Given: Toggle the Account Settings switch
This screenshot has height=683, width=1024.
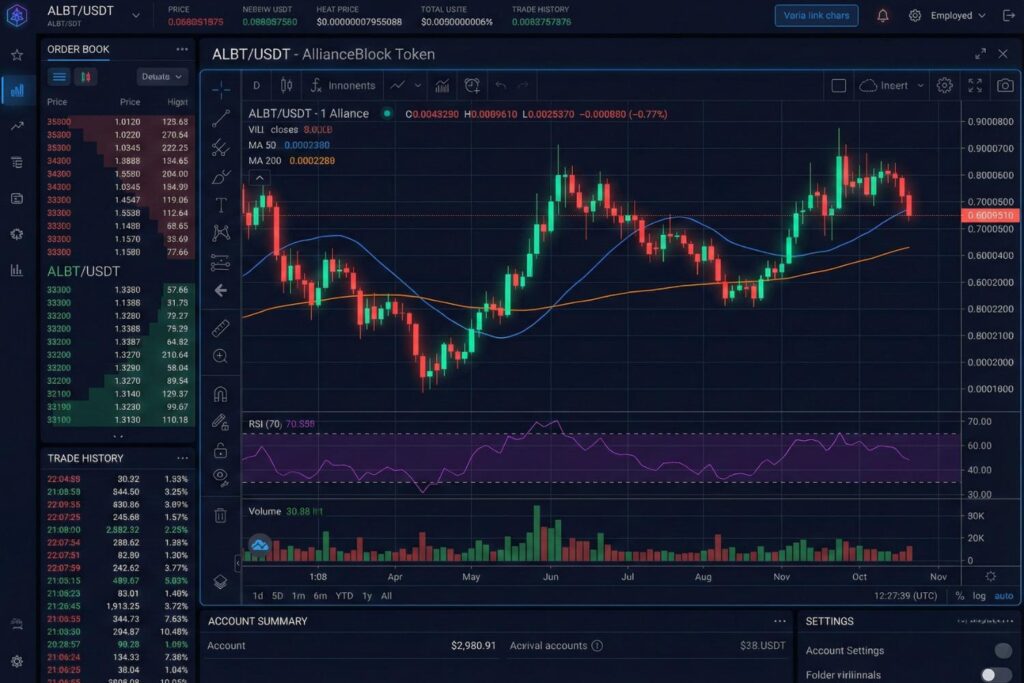Looking at the screenshot, I should coord(1002,650).
